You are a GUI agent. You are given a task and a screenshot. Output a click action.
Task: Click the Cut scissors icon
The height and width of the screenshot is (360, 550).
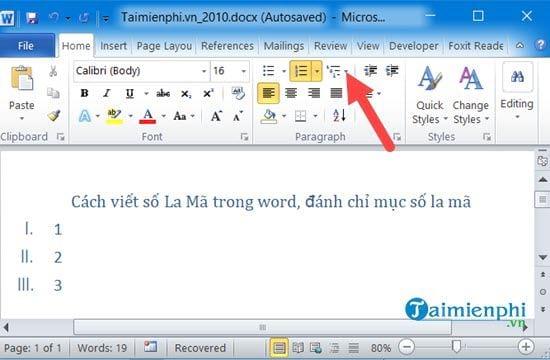pyautogui.click(x=53, y=71)
